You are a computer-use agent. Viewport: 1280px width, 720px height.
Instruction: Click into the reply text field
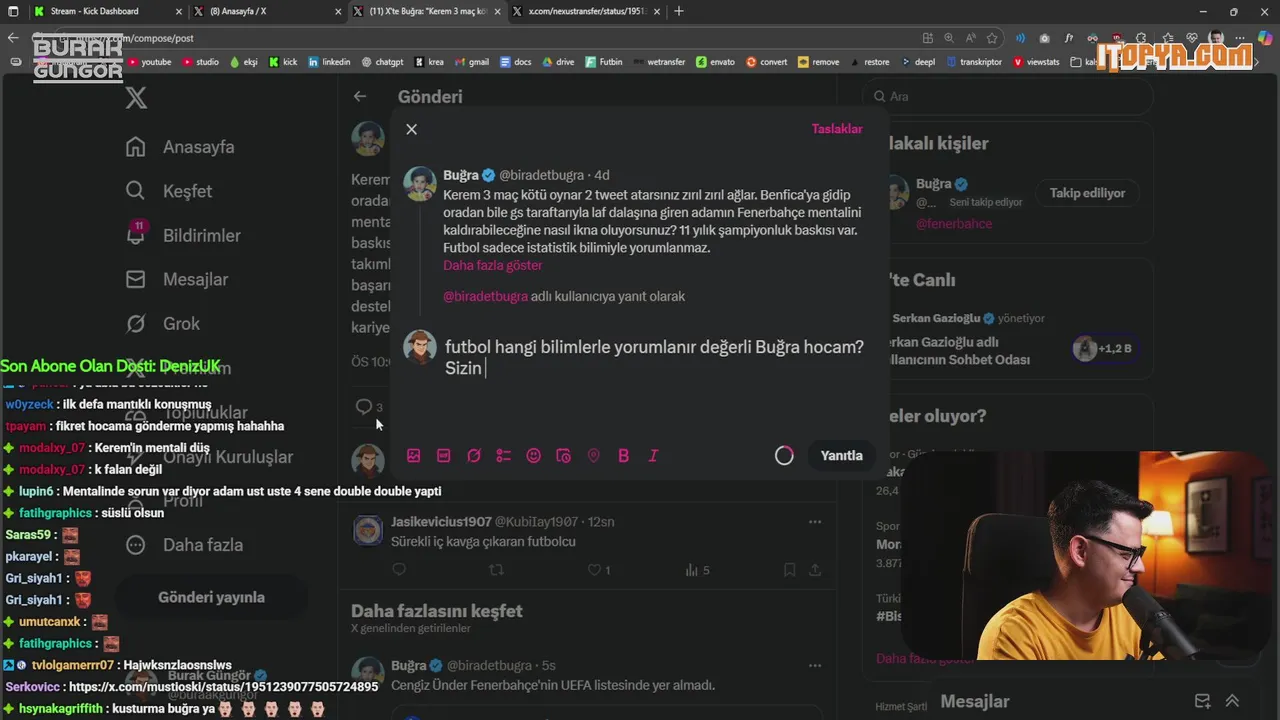655,358
